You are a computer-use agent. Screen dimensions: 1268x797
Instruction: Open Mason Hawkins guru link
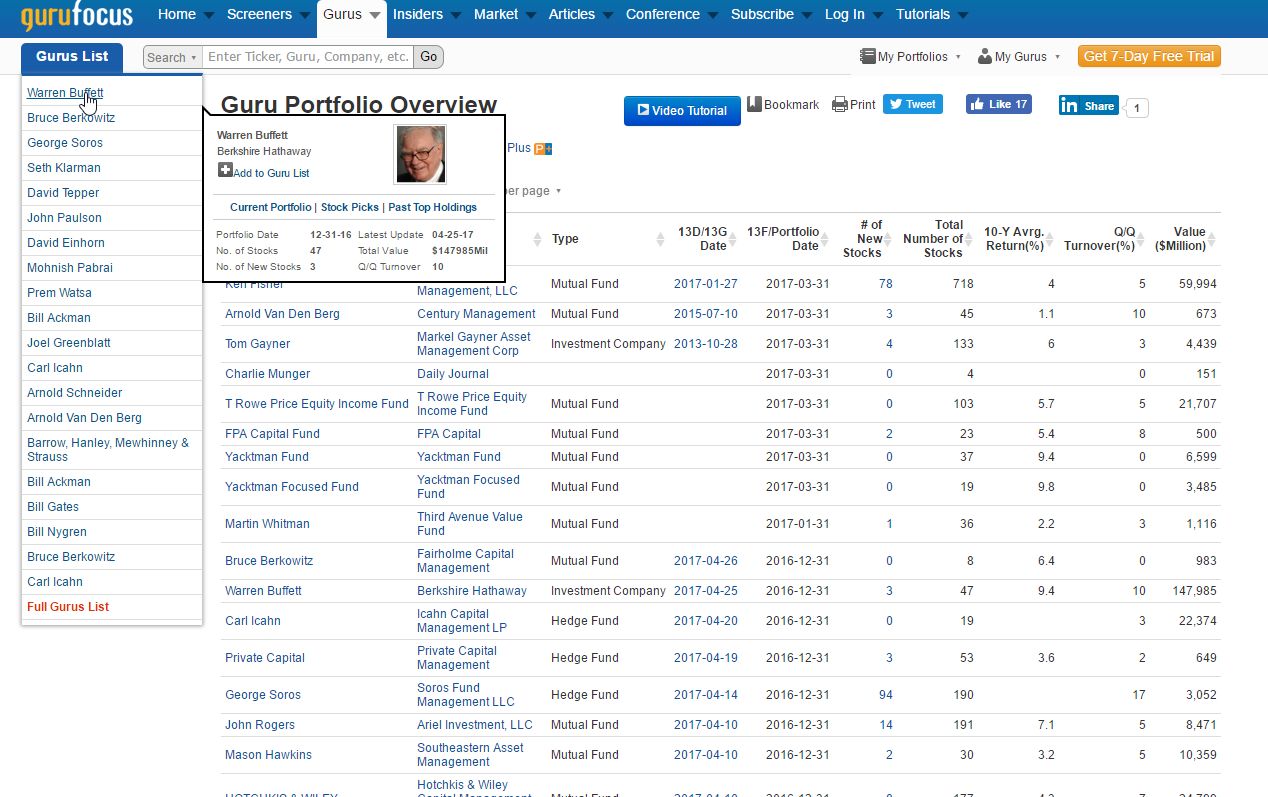tap(268, 755)
